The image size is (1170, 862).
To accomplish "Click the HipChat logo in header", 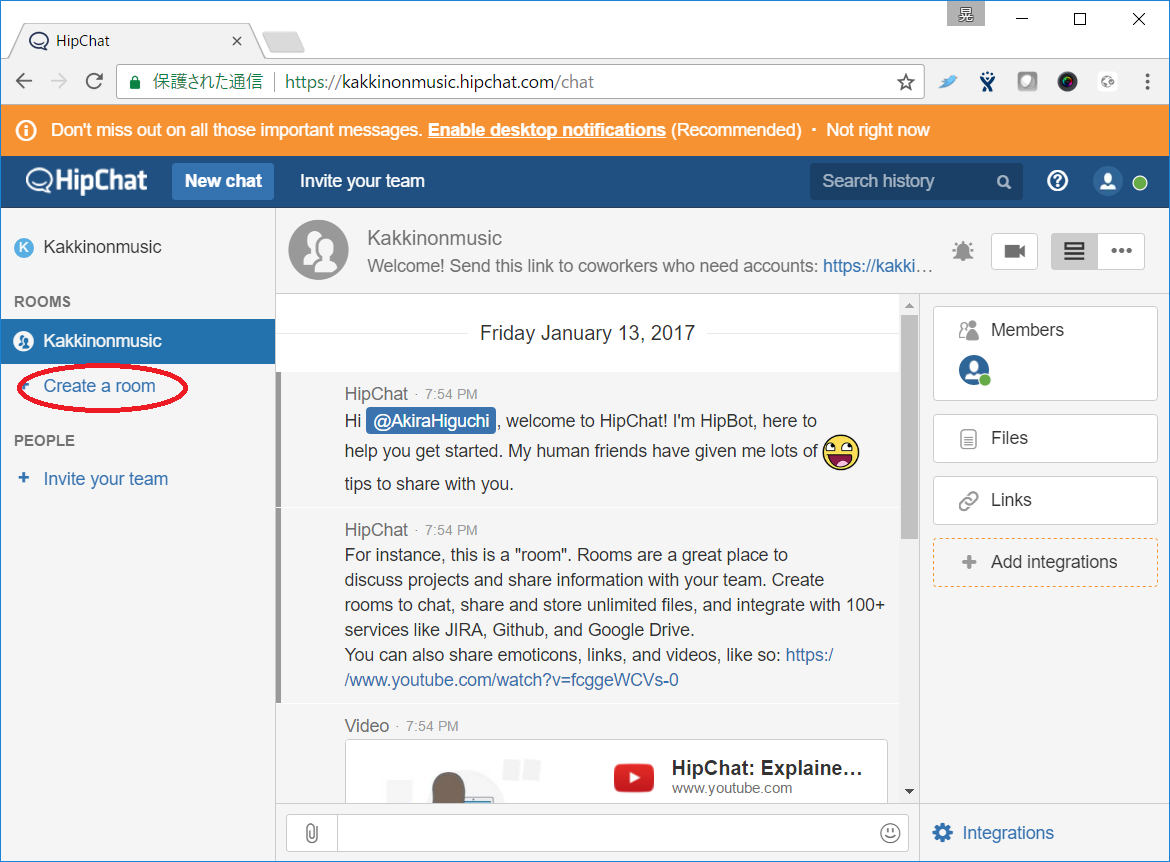I will pos(87,181).
